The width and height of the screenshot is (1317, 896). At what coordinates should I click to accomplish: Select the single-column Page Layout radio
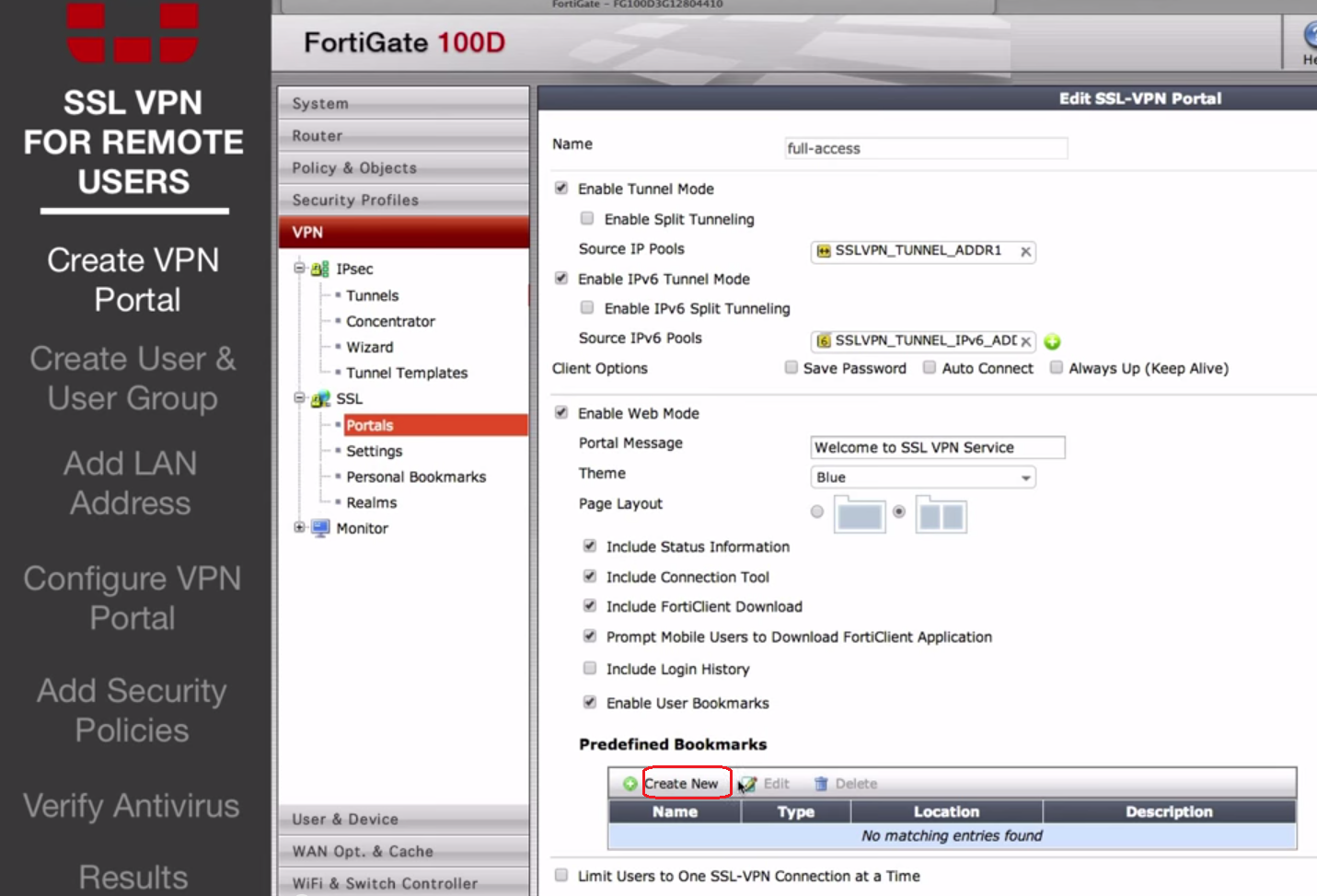(817, 511)
